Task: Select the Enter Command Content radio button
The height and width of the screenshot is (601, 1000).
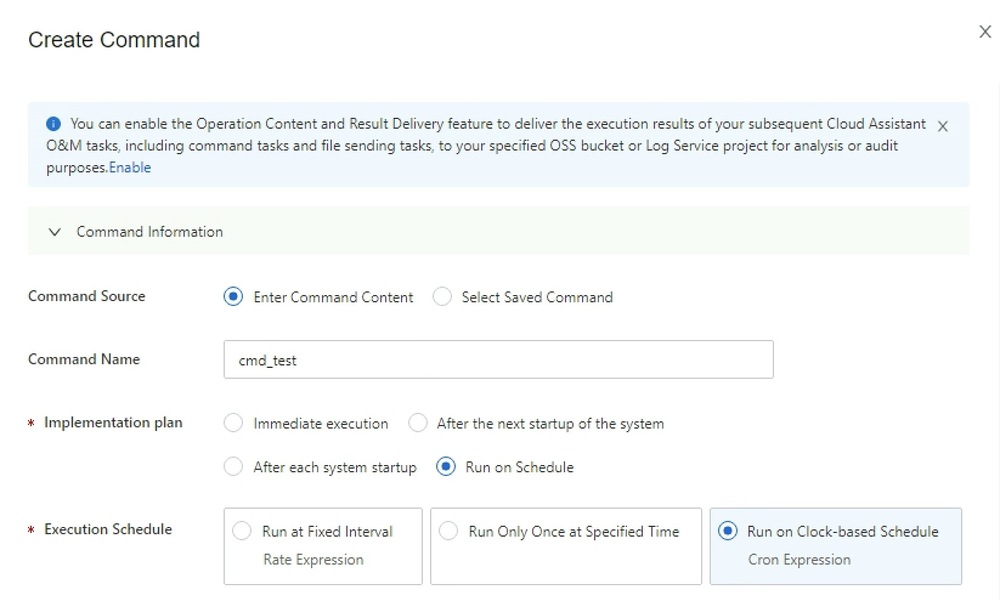Action: [x=231, y=296]
